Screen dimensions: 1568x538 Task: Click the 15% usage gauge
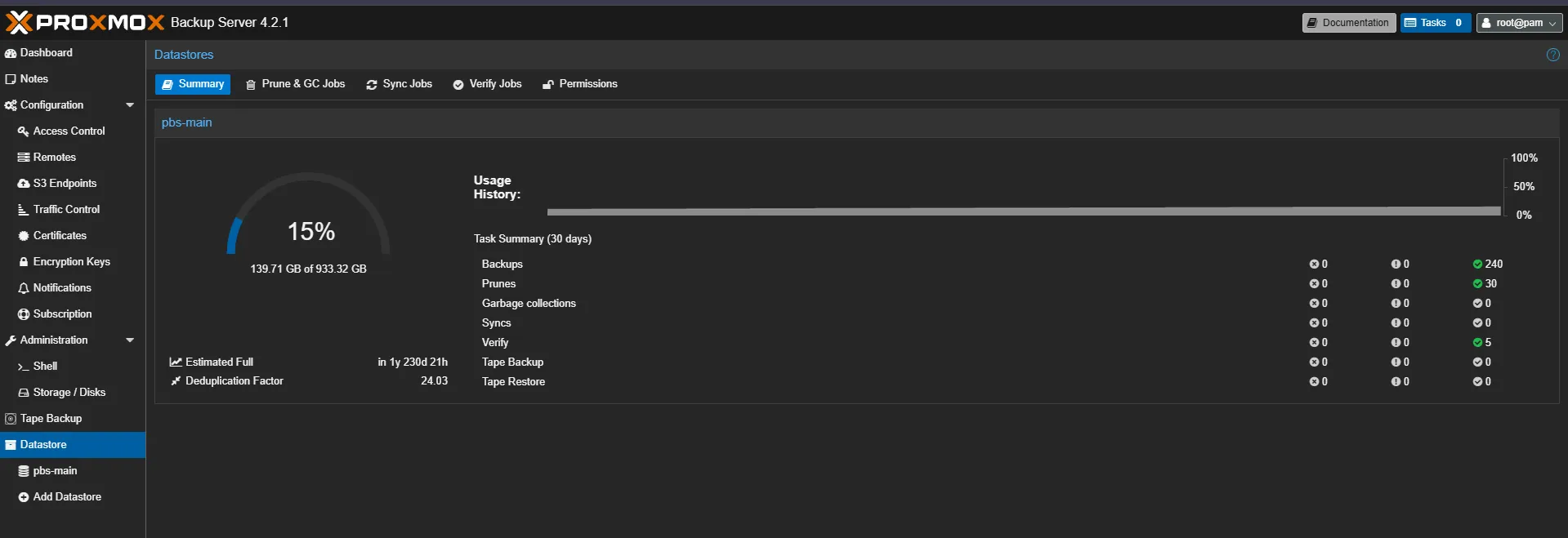tap(309, 214)
